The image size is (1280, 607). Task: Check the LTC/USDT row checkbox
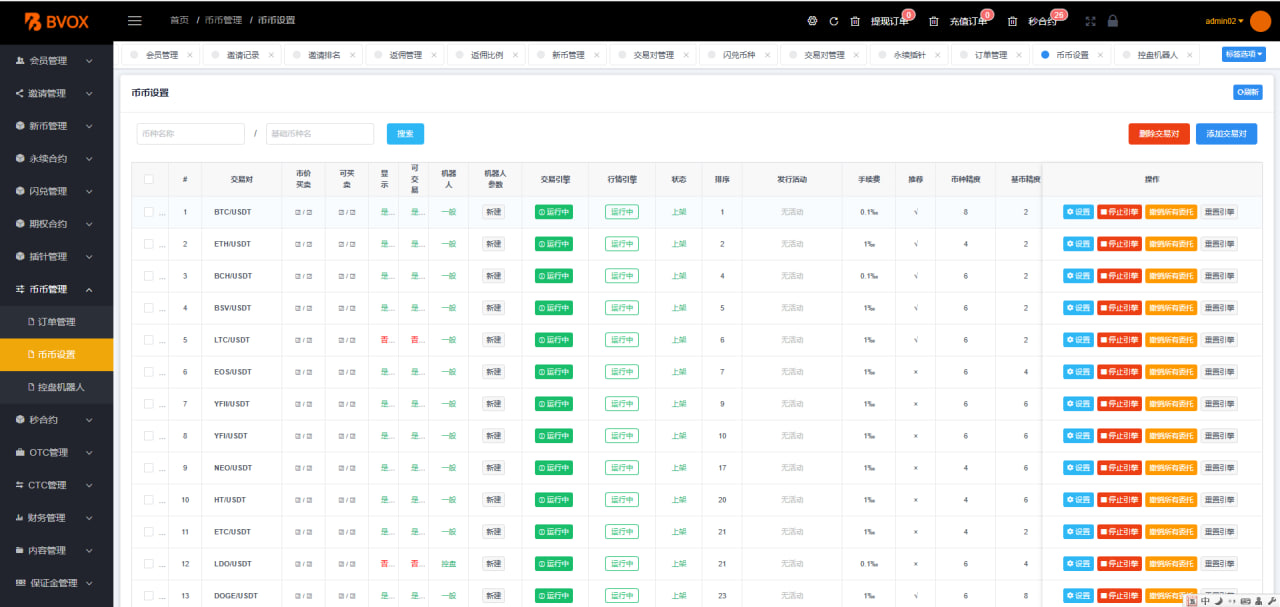(149, 340)
